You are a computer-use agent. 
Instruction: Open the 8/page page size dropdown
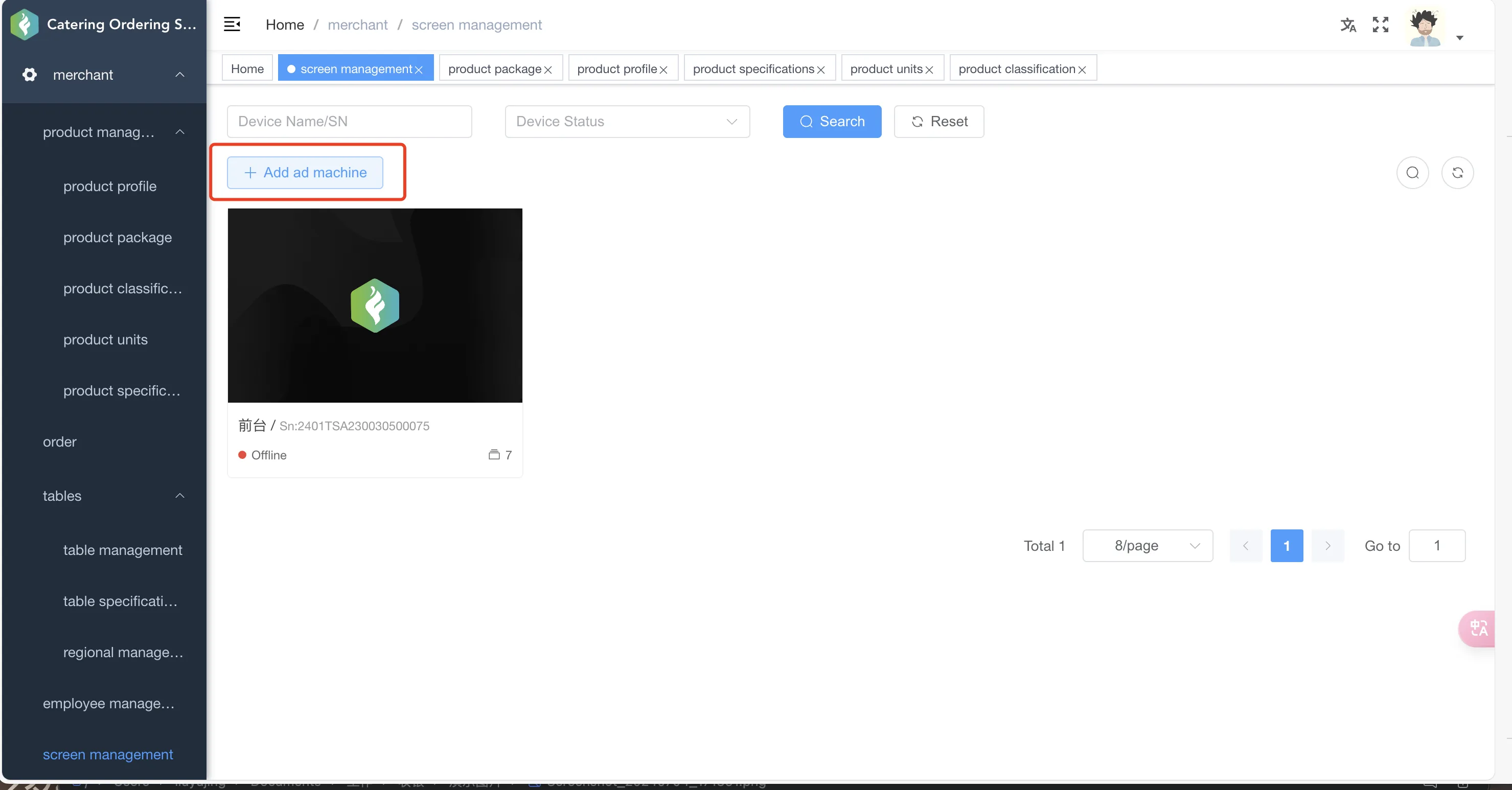pos(1148,545)
